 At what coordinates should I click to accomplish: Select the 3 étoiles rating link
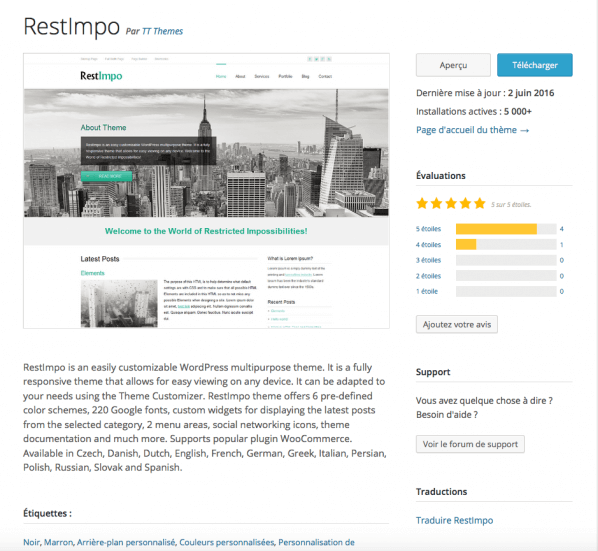click(428, 260)
